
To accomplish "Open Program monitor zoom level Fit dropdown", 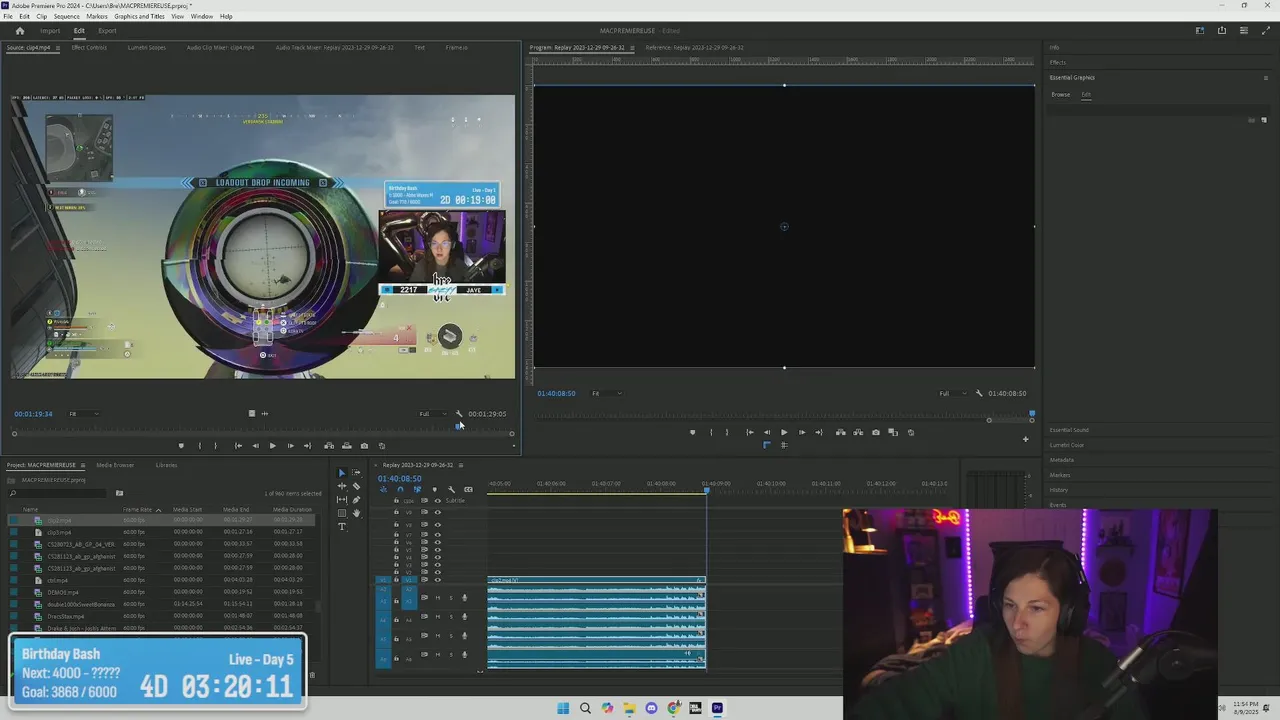I will pyautogui.click(x=605, y=394).
